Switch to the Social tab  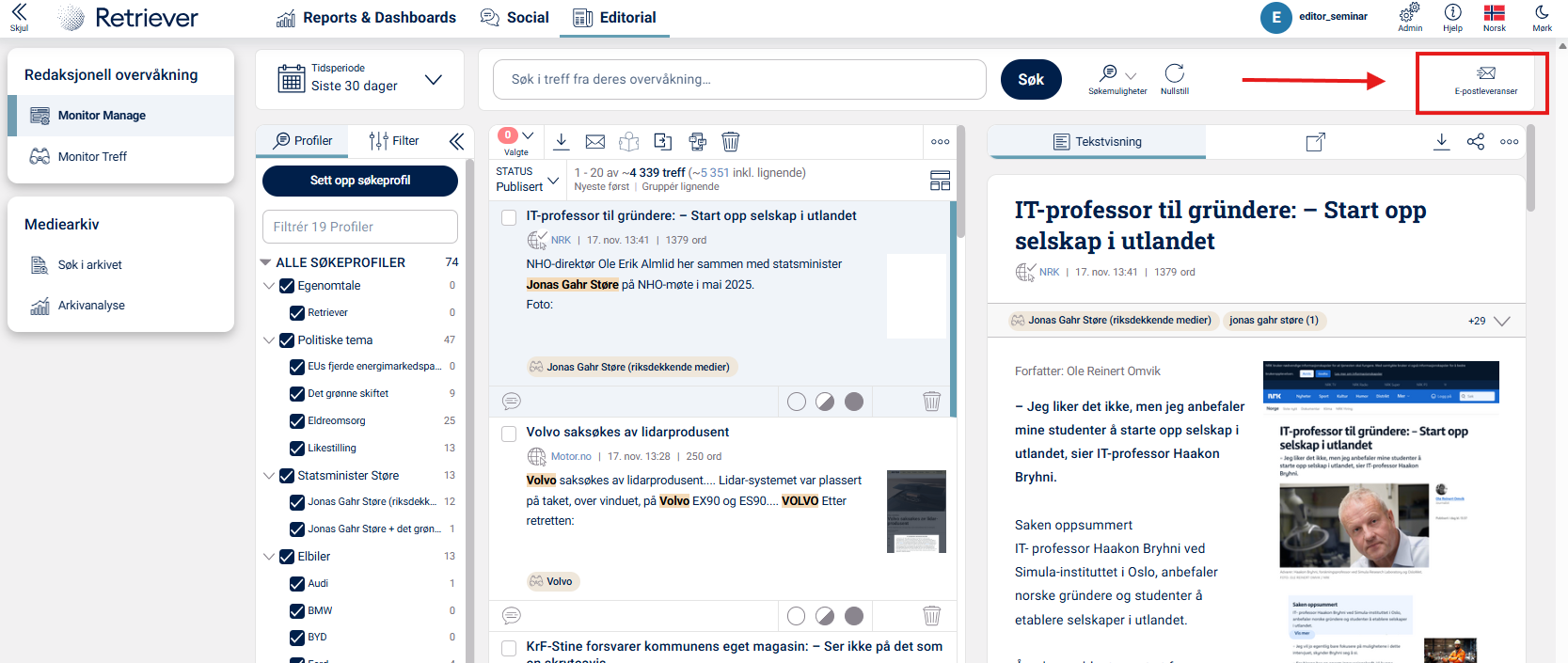coord(515,18)
